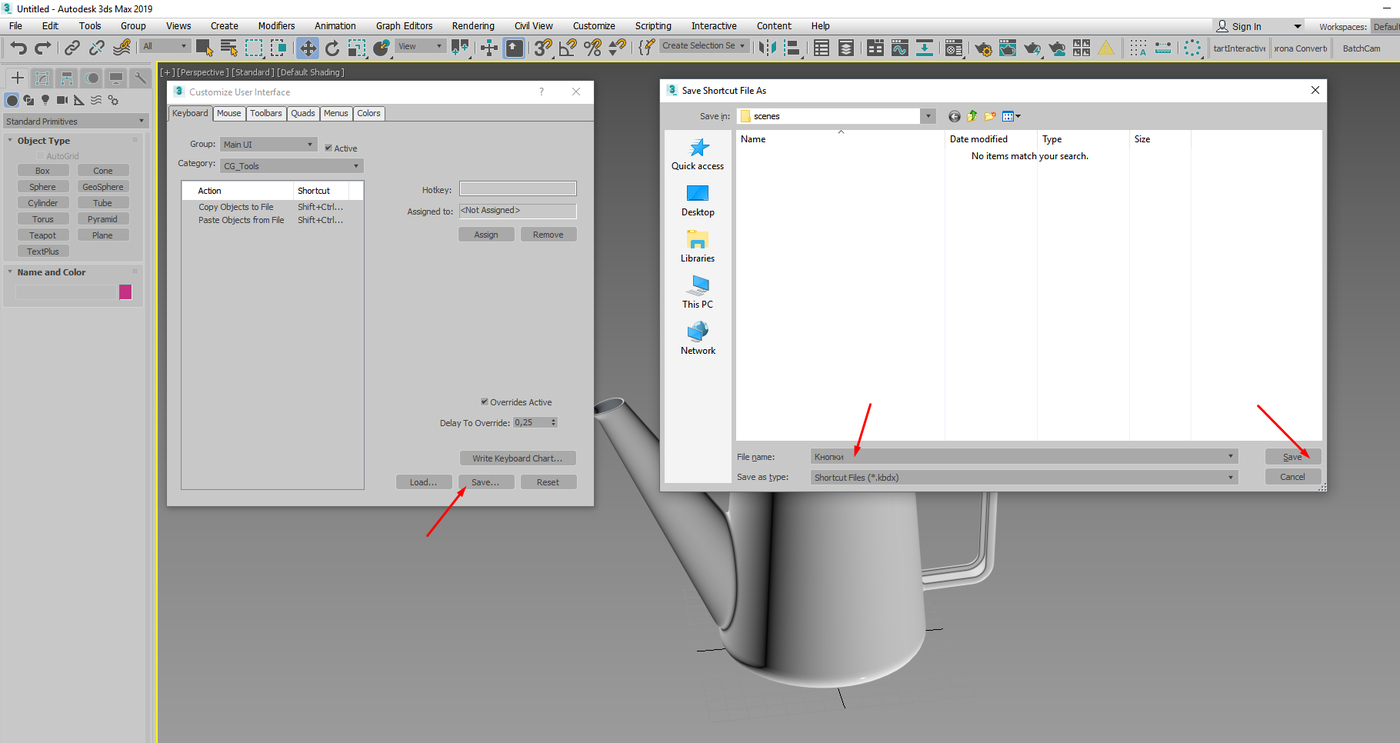This screenshot has width=1400, height=743.
Task: Expand the Standard Primitives dropdown
Action: point(75,121)
